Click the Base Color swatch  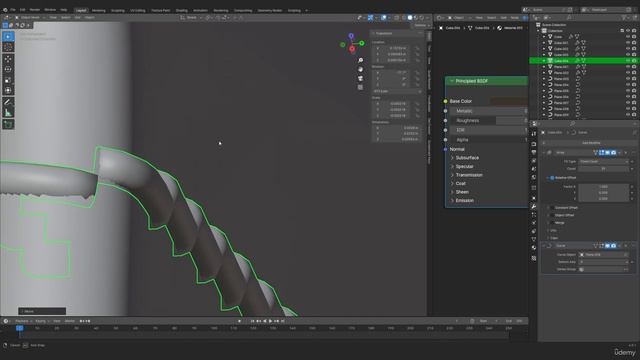[x=509, y=101]
